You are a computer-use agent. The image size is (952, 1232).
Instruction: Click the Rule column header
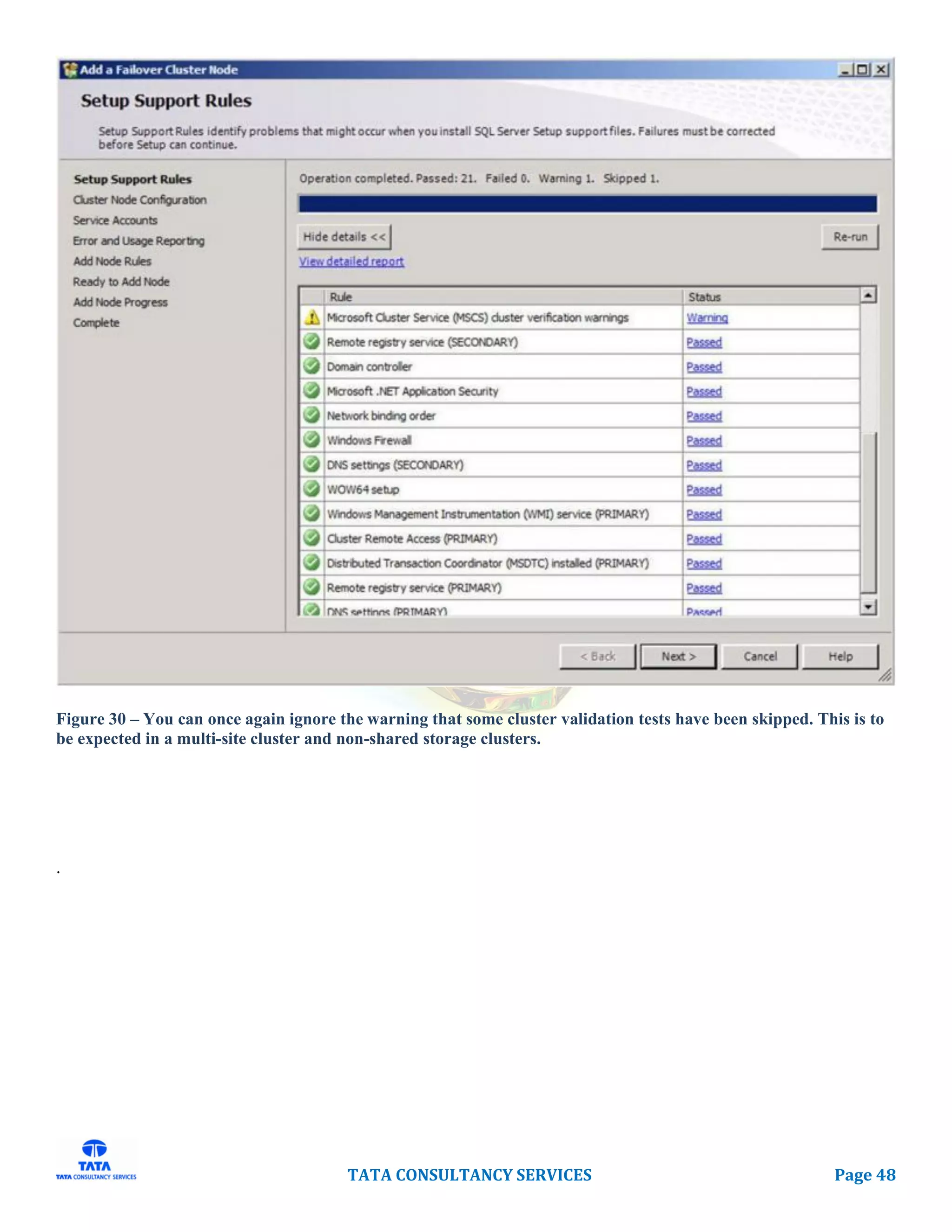coord(503,297)
